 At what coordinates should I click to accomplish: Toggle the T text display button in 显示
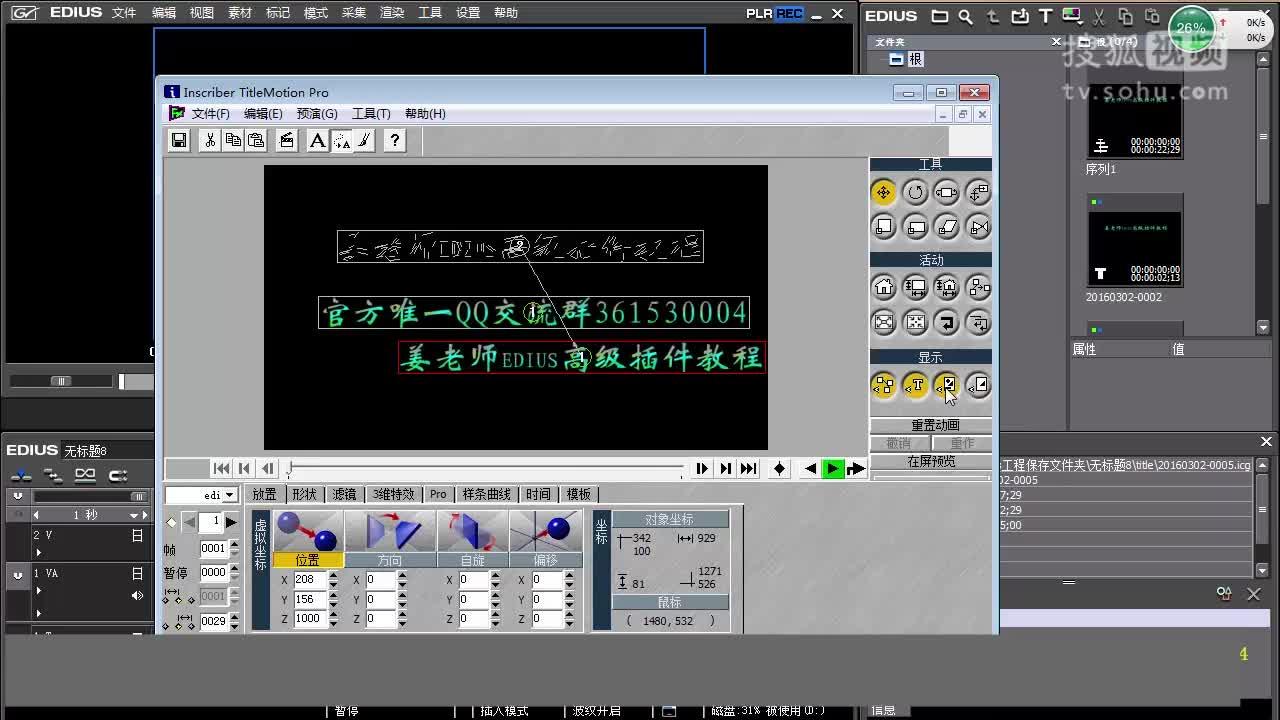(x=915, y=385)
